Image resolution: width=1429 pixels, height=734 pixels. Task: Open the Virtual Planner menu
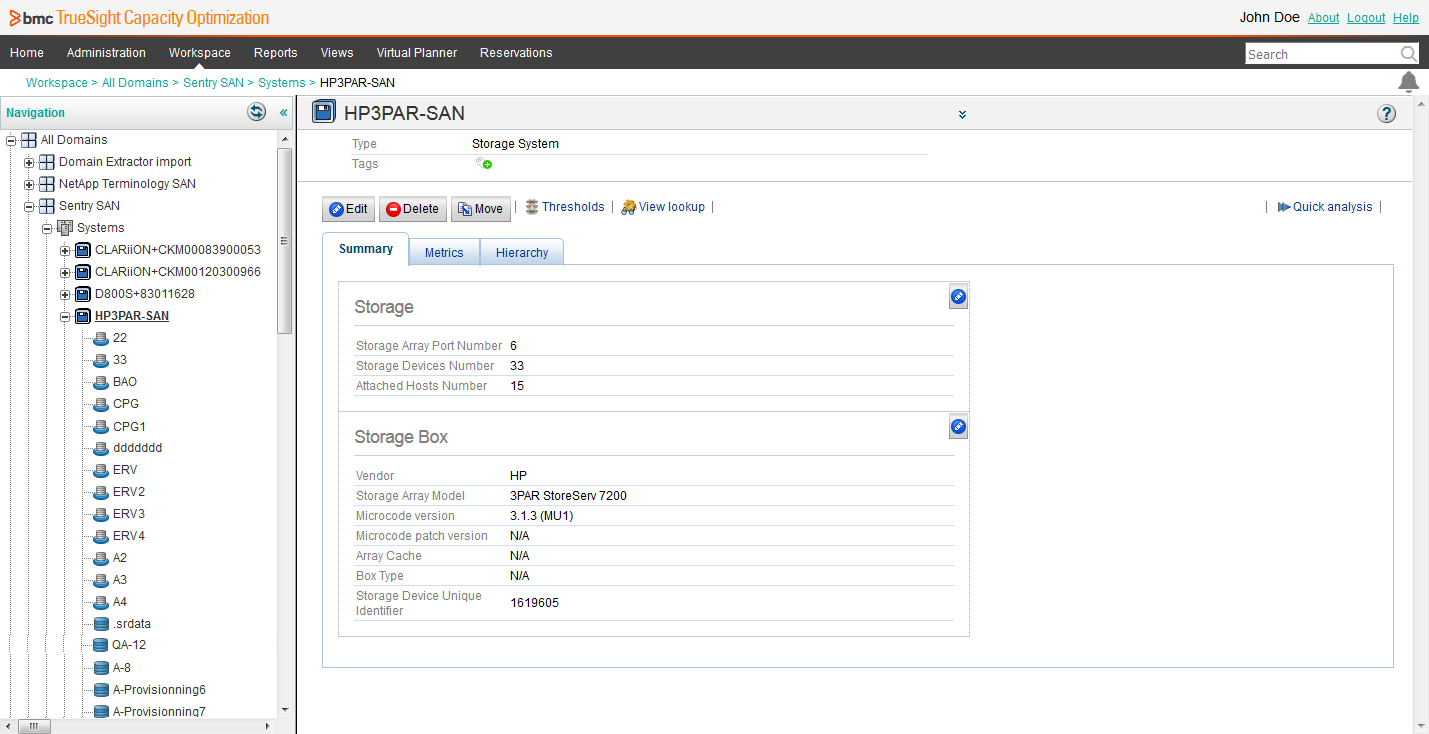coord(417,53)
